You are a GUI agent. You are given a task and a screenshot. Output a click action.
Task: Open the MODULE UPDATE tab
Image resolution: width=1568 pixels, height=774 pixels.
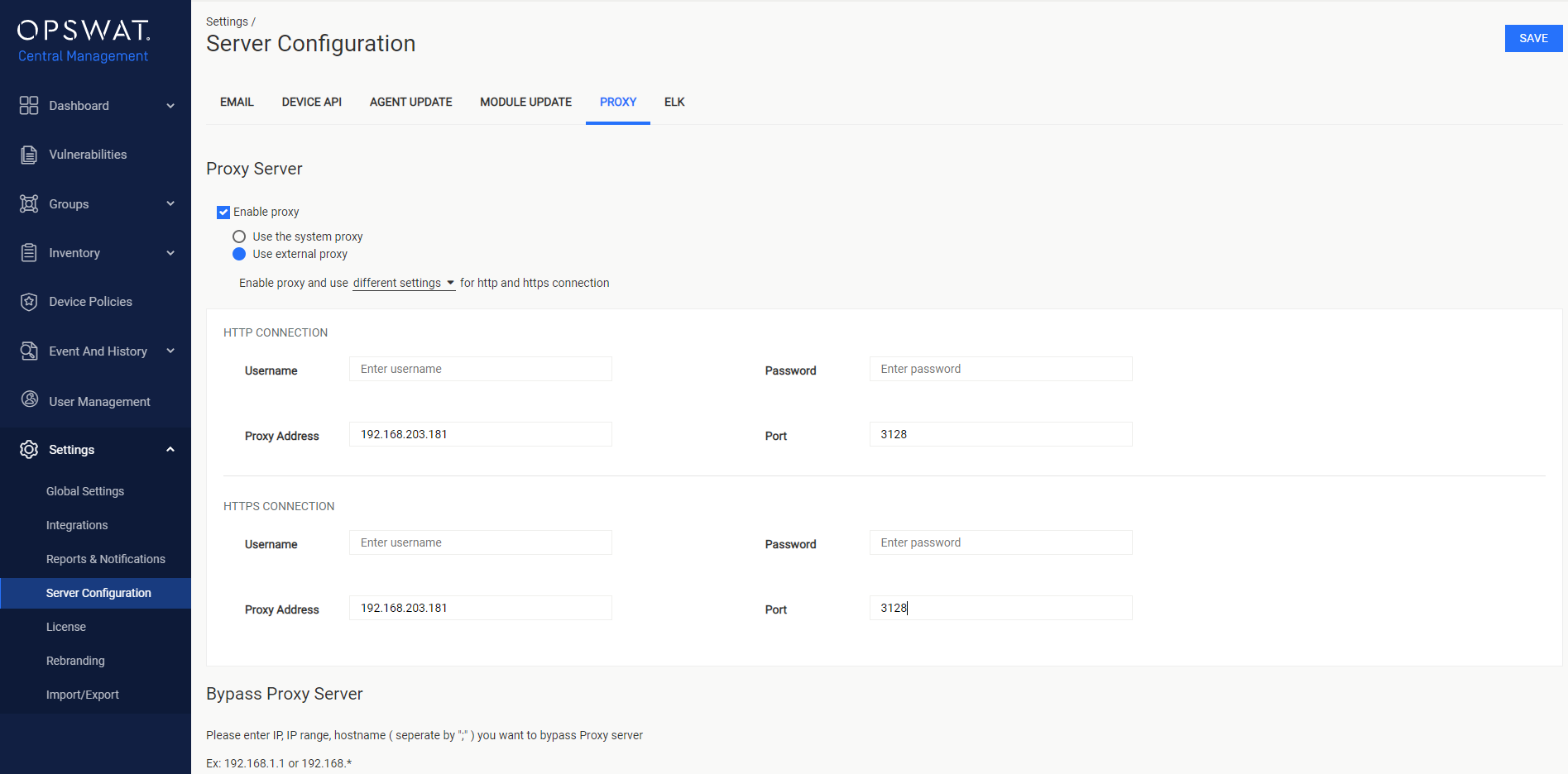coord(525,102)
